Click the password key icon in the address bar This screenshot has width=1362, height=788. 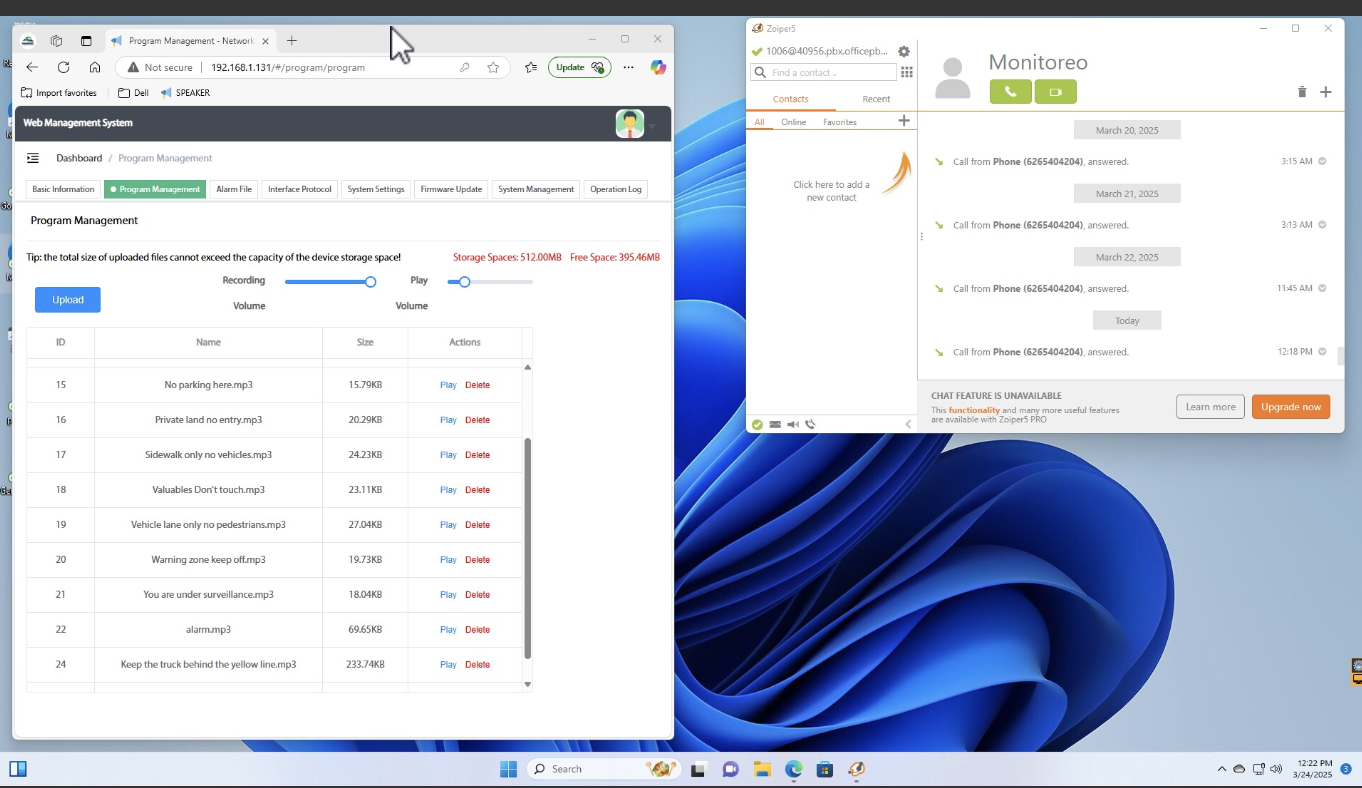tap(465, 67)
